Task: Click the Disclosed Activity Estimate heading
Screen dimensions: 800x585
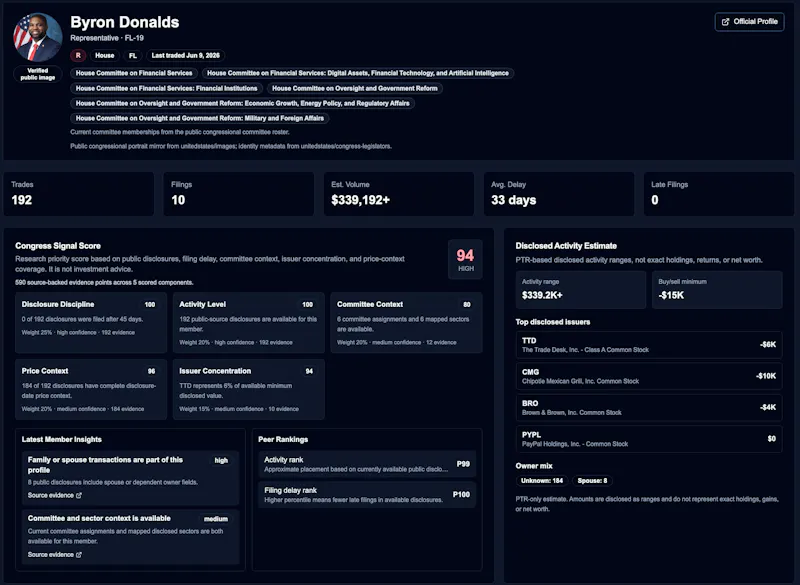Action: pos(566,246)
